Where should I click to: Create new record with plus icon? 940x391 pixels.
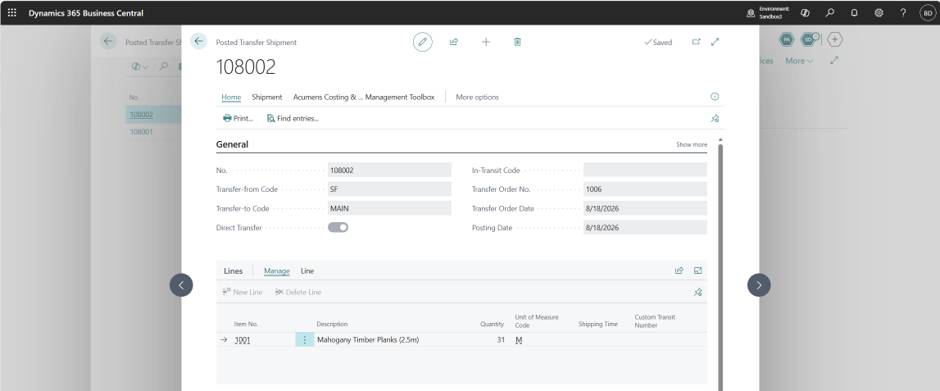(x=486, y=42)
